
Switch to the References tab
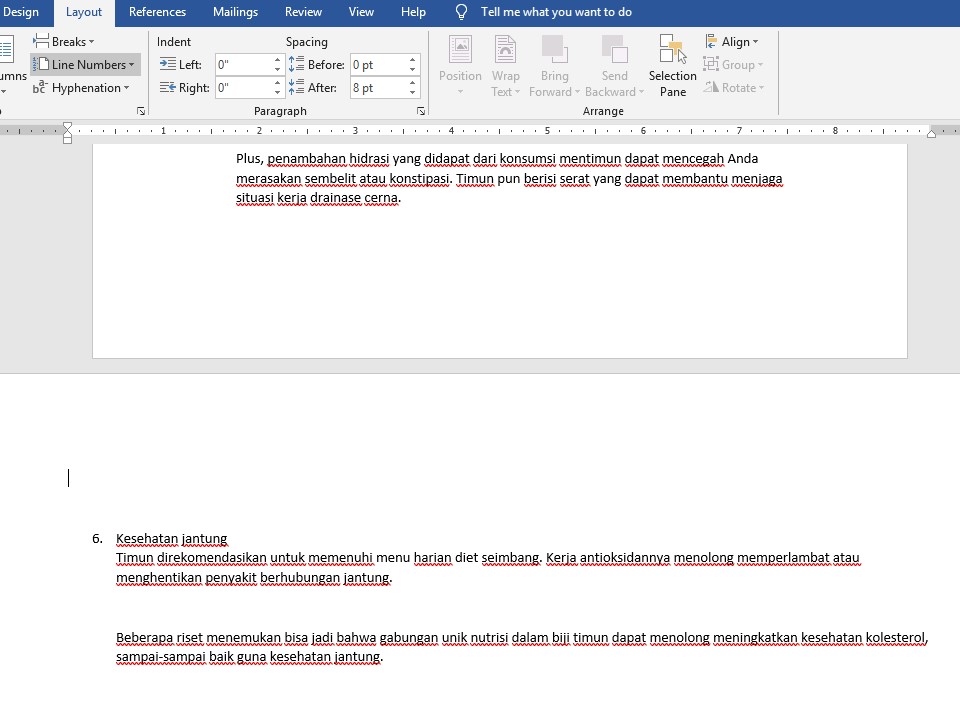click(157, 12)
